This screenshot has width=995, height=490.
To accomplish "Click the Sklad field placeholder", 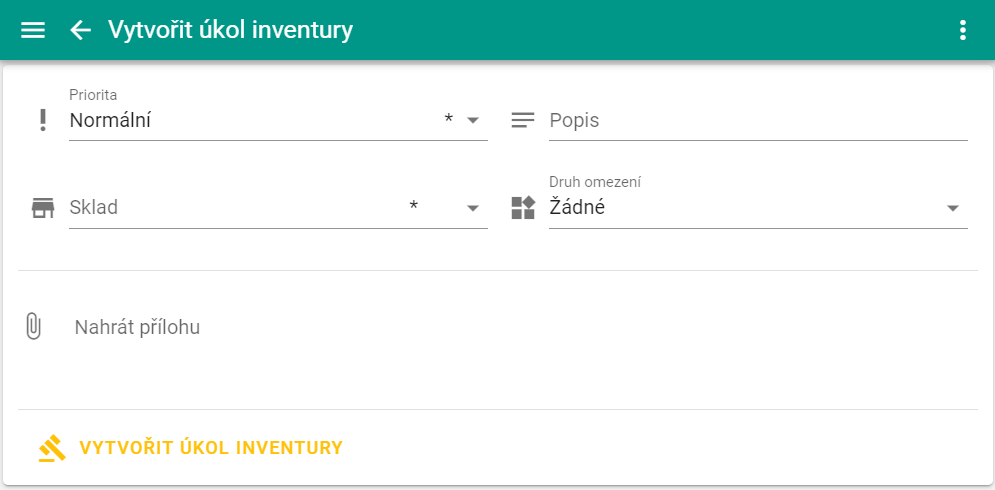I will (x=94, y=208).
